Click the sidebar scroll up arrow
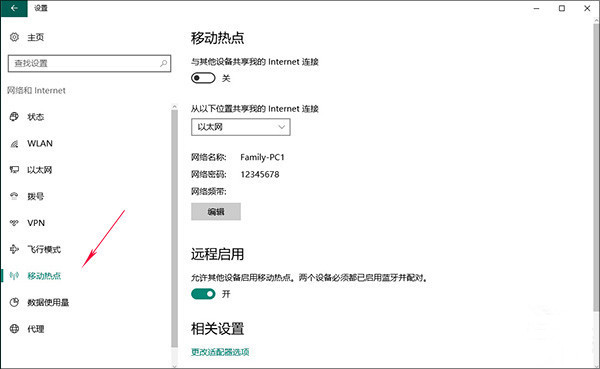The width and height of the screenshot is (600, 369). [174, 106]
